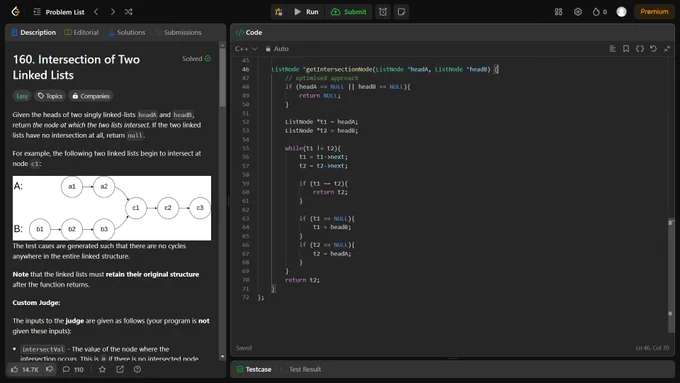View the streak flame counter
This screenshot has height=383, width=680.
coord(600,12)
